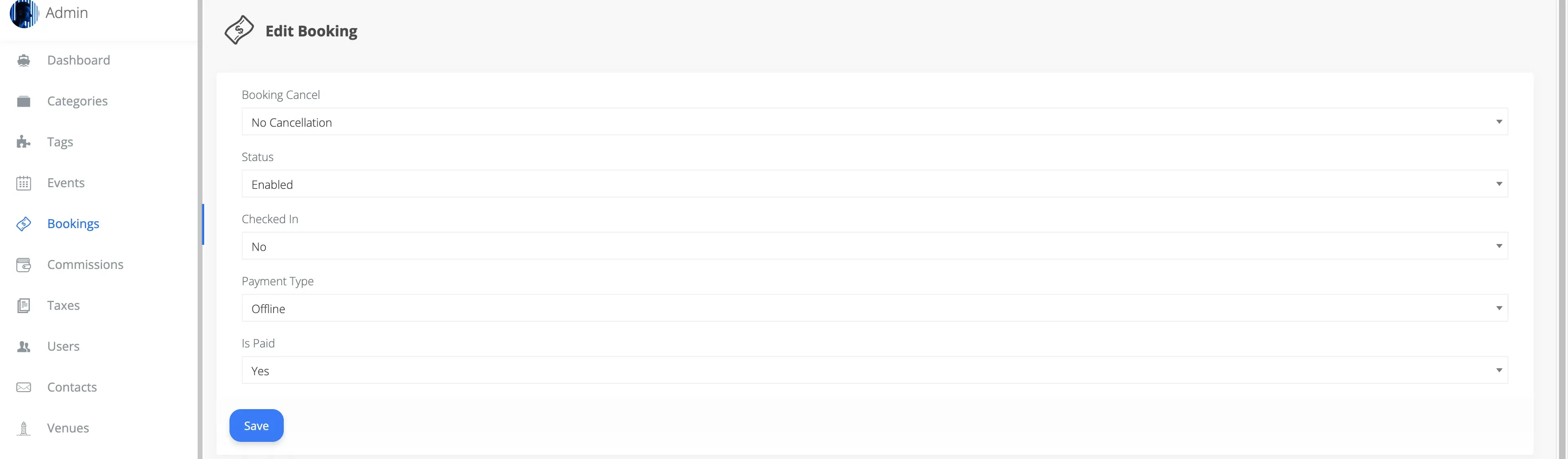Click the Categories folder icon
This screenshot has width=1568, height=459.
[24, 101]
